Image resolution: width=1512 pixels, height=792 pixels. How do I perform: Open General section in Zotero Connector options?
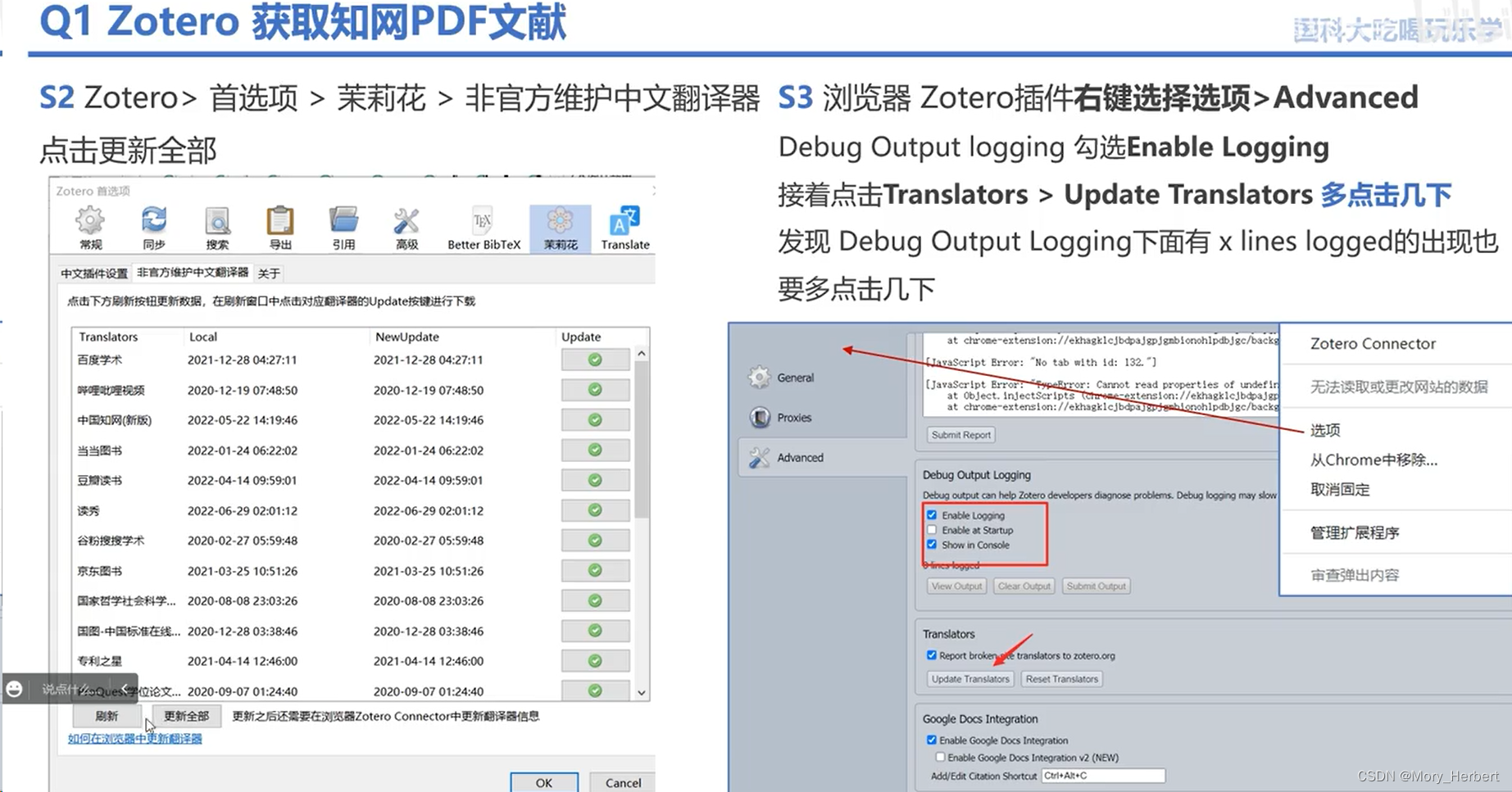(782, 378)
